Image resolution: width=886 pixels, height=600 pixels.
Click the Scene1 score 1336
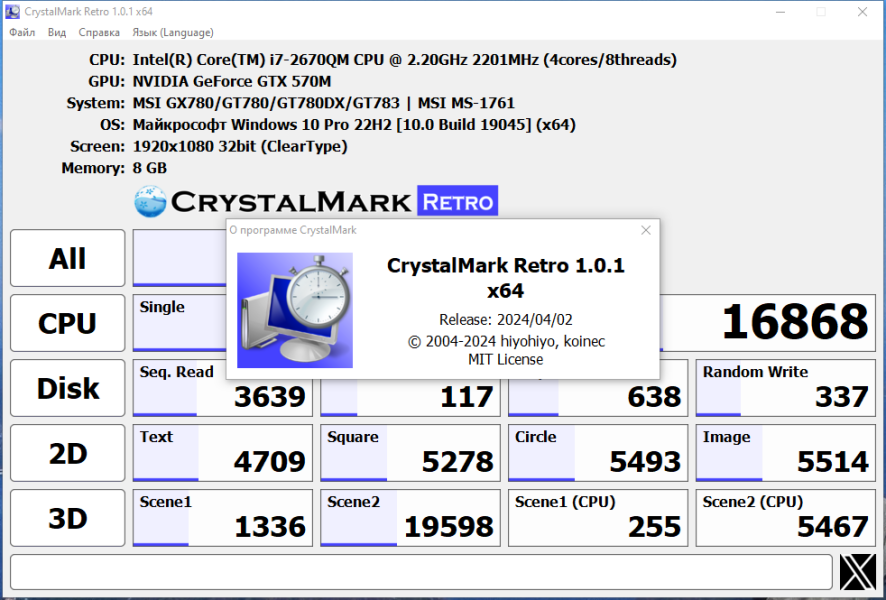(x=223, y=518)
